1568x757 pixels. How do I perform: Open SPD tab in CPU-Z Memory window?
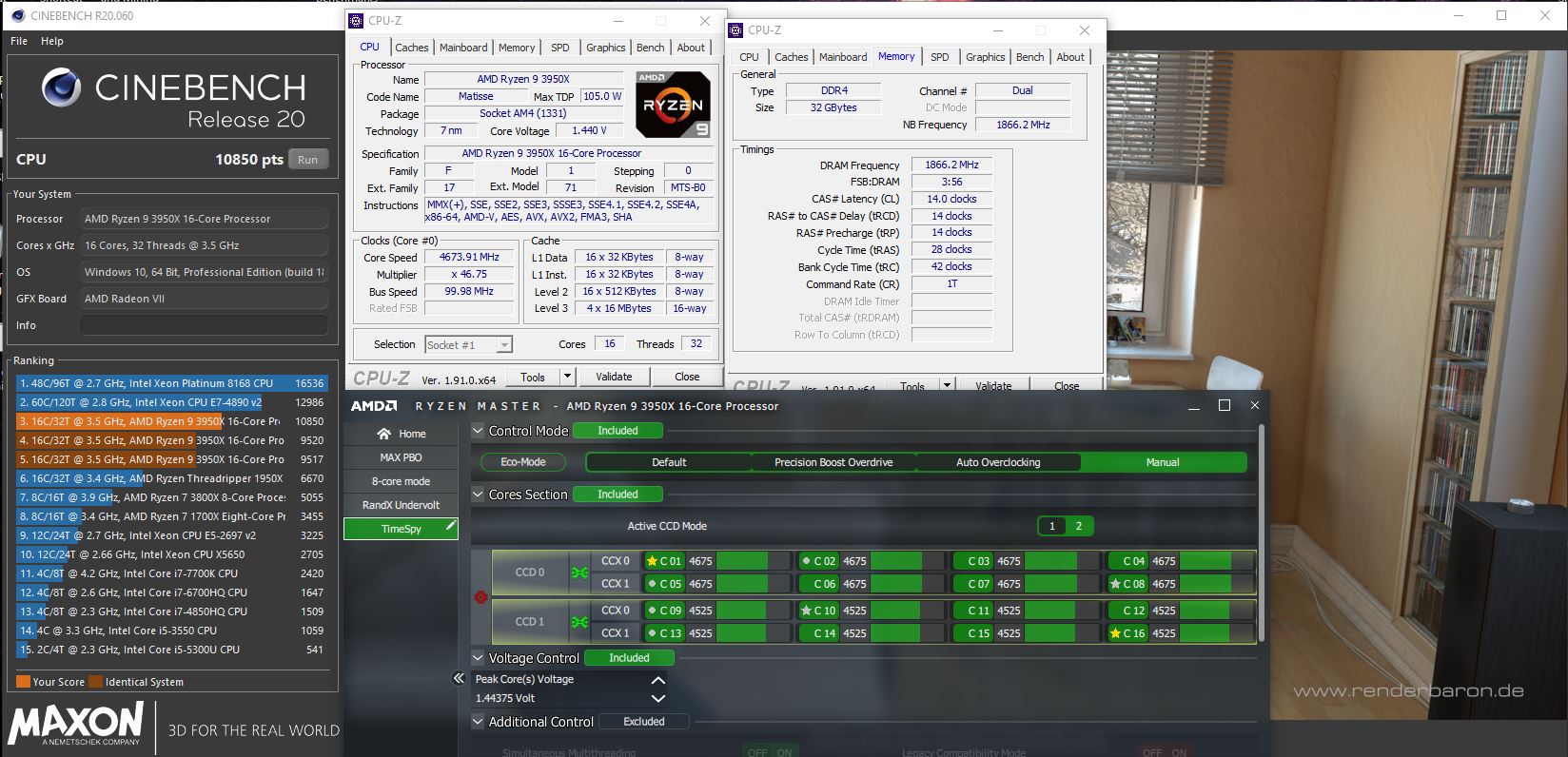click(940, 57)
